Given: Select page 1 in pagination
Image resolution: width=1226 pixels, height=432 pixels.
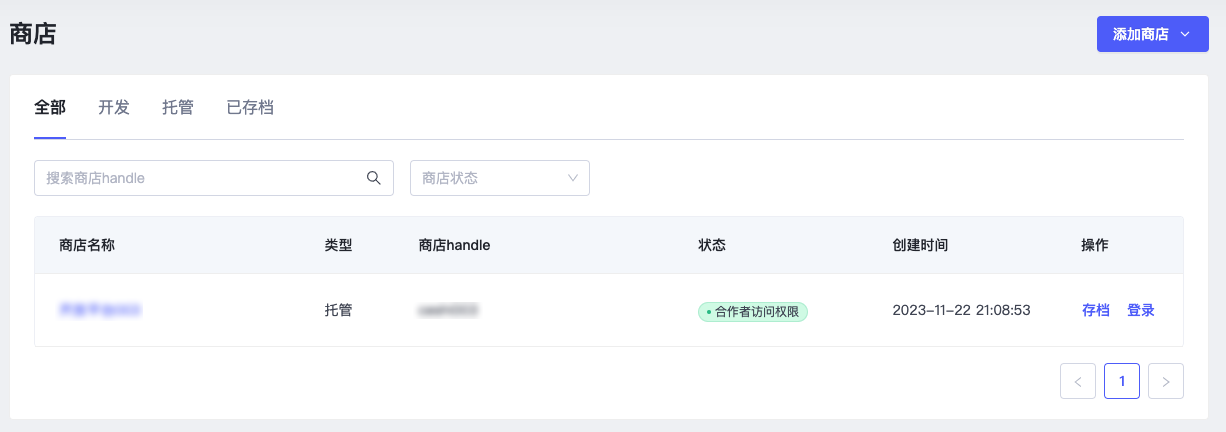Looking at the screenshot, I should coord(1122,381).
